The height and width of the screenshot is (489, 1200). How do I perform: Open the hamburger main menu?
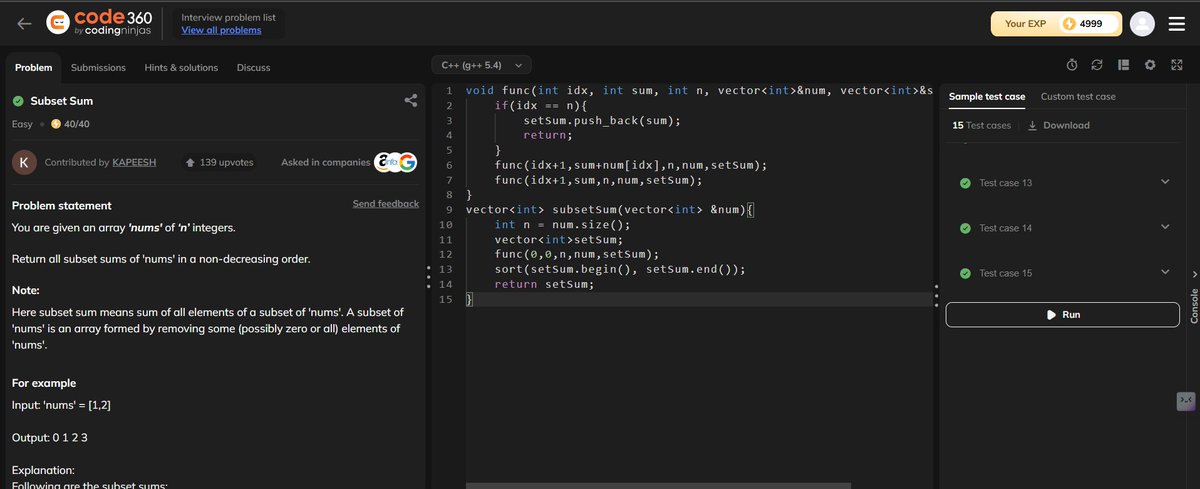[1177, 23]
